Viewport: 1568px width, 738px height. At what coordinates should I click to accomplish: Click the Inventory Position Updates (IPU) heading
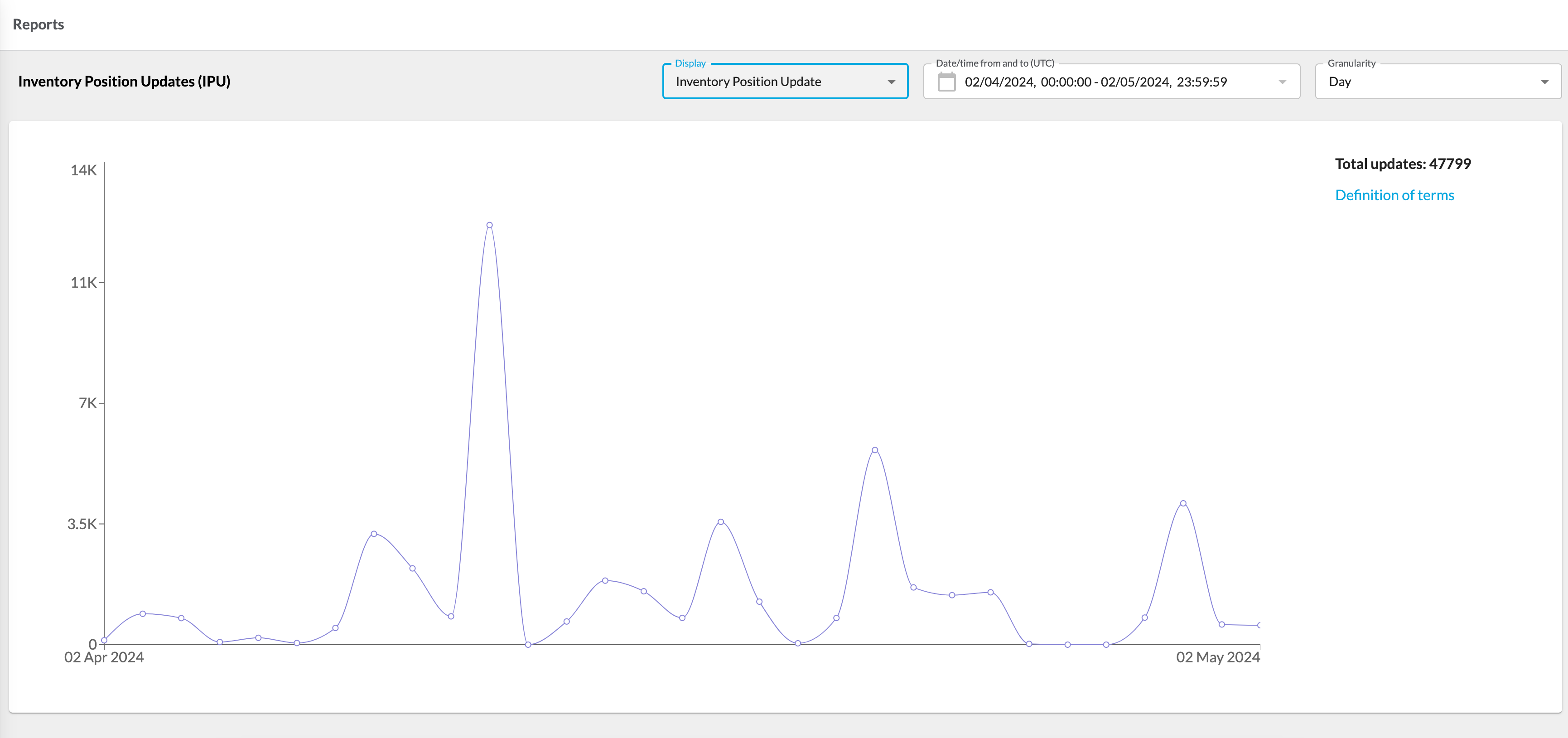[124, 82]
